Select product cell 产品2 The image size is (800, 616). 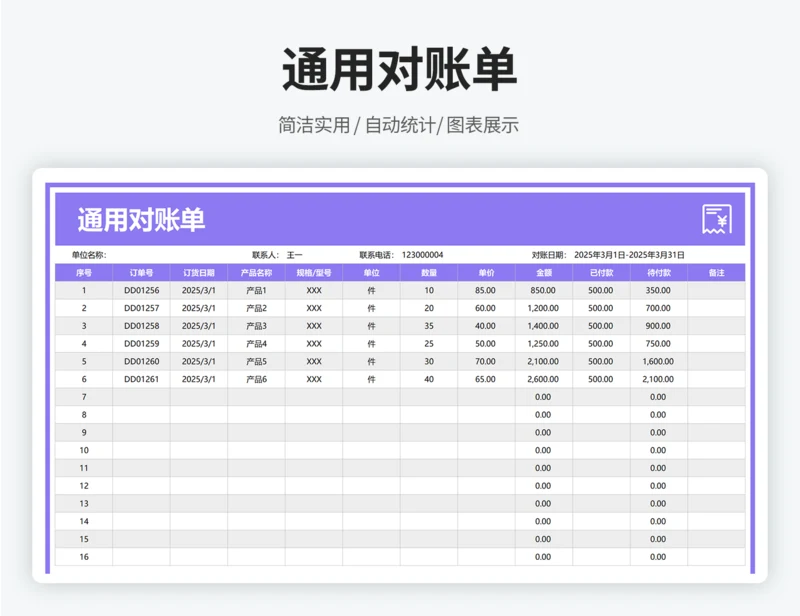256,308
